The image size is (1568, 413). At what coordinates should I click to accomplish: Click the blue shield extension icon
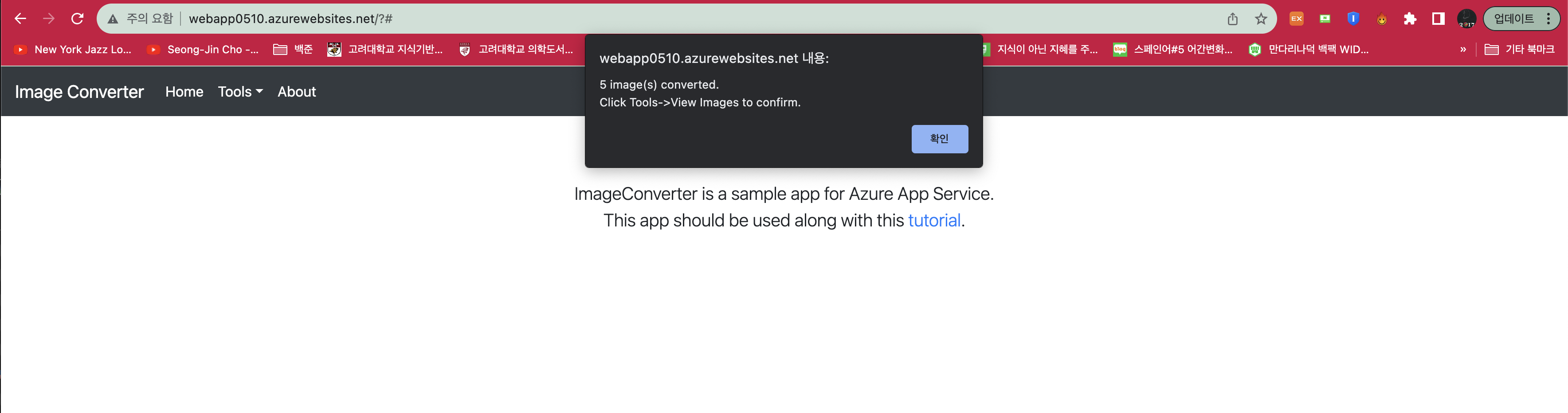[x=1352, y=19]
